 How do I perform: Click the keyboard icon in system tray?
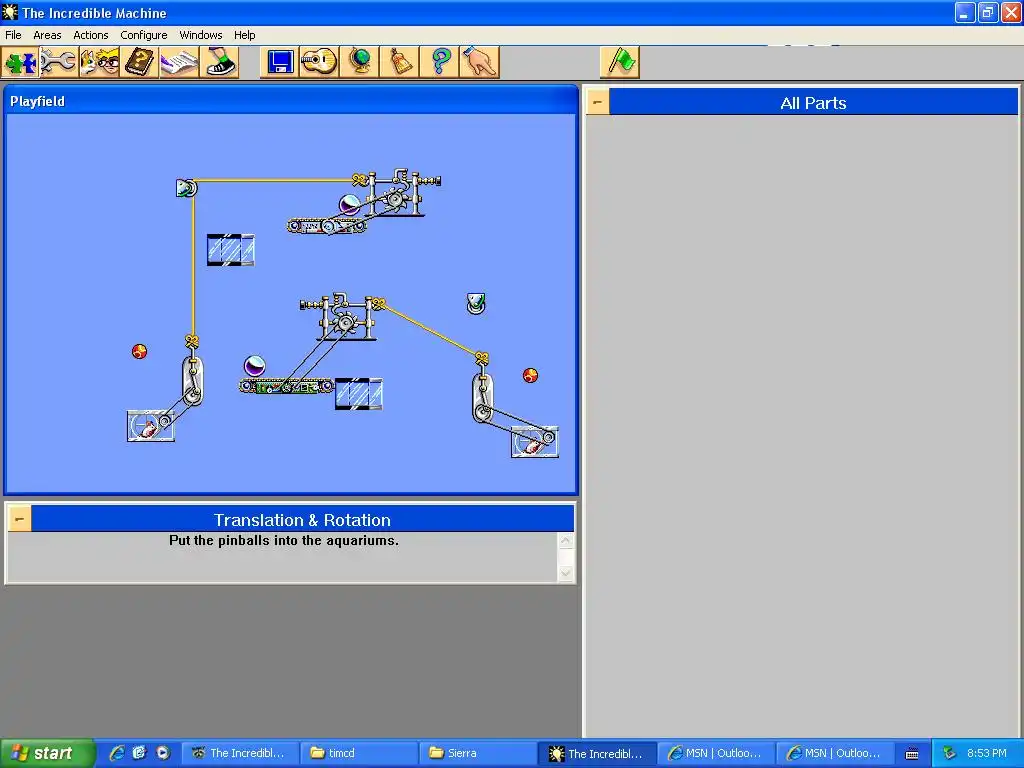click(912, 754)
